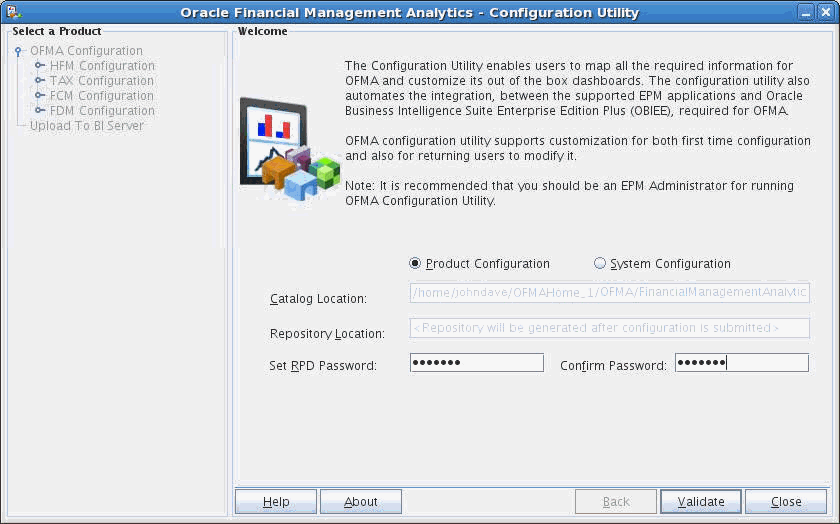This screenshot has width=840, height=524.
Task: Select HFM Configuration tree item
Action: 102,65
